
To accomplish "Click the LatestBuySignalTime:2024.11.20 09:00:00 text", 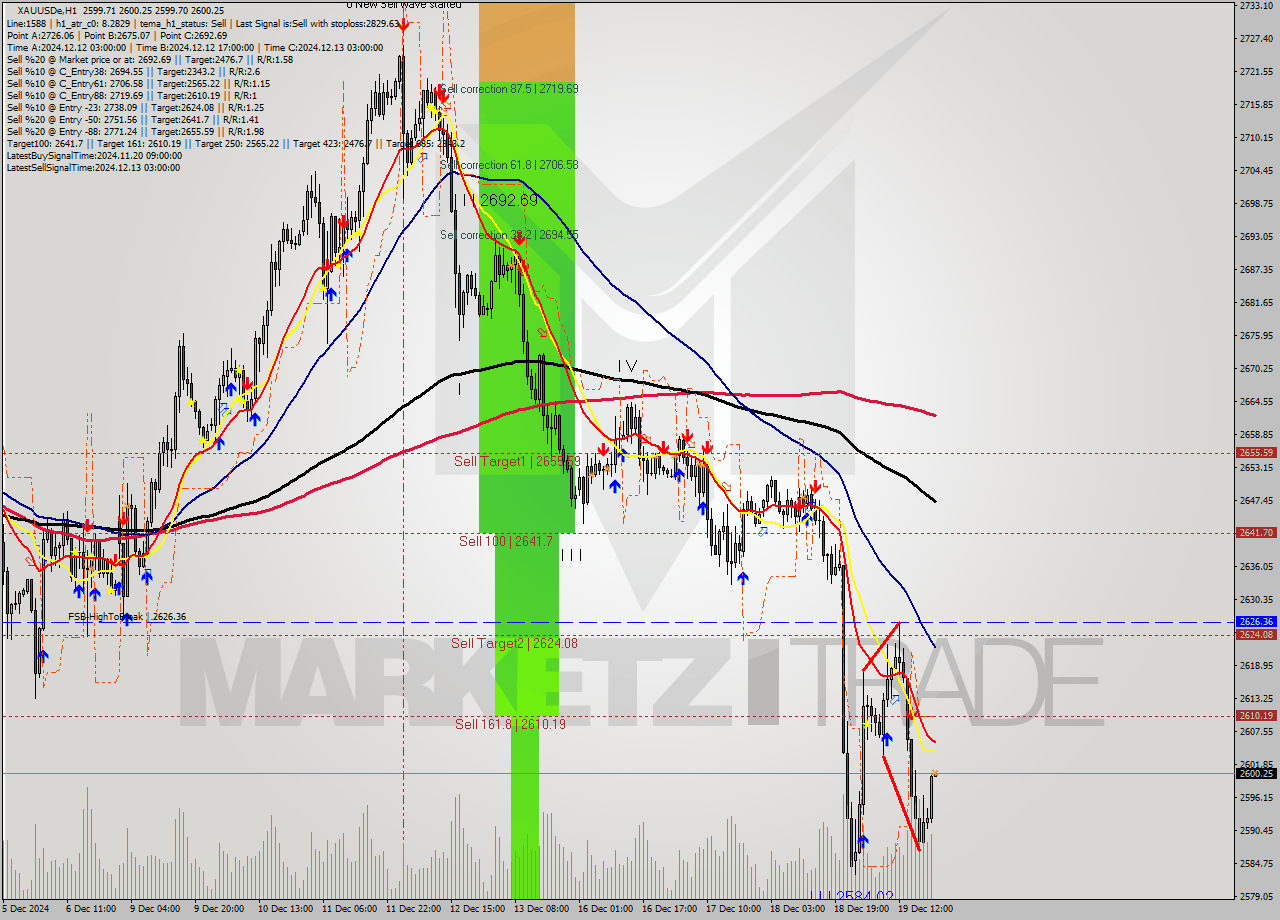I will pyautogui.click(x=94, y=156).
